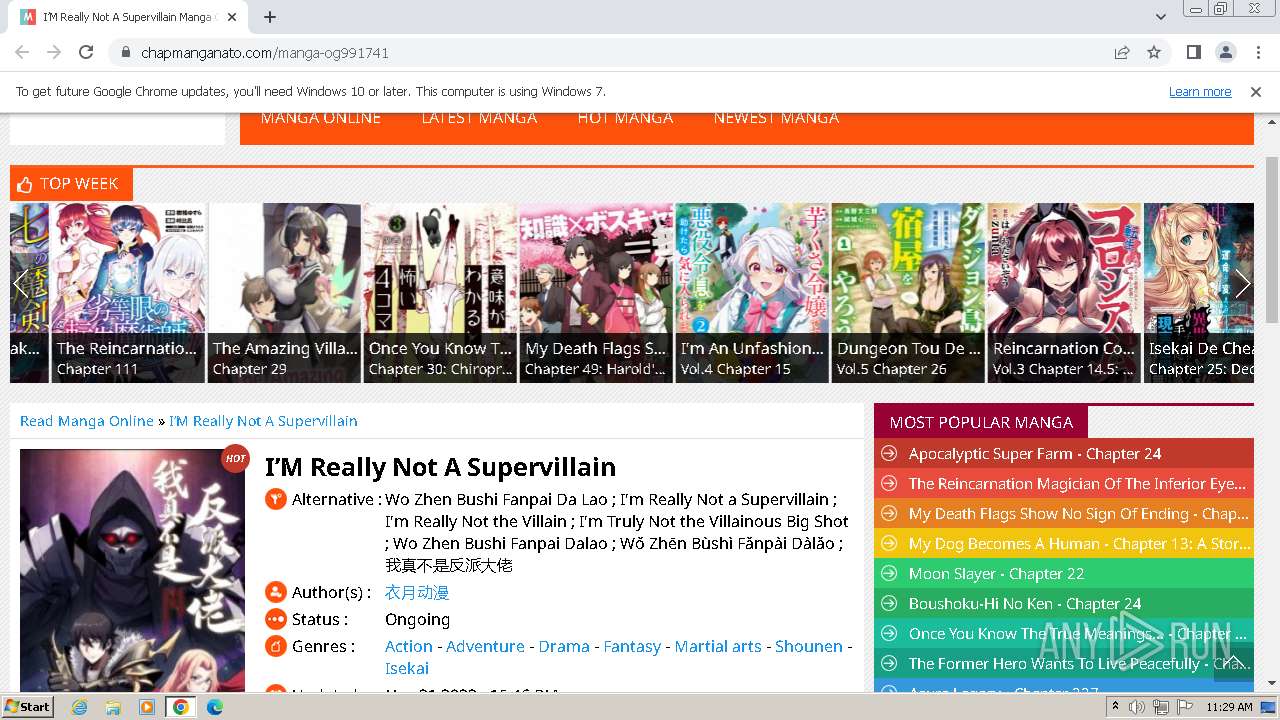The width and height of the screenshot is (1280, 720).
Task: Close the I'M Really Not A Supervillain tab
Action: [x=232, y=17]
